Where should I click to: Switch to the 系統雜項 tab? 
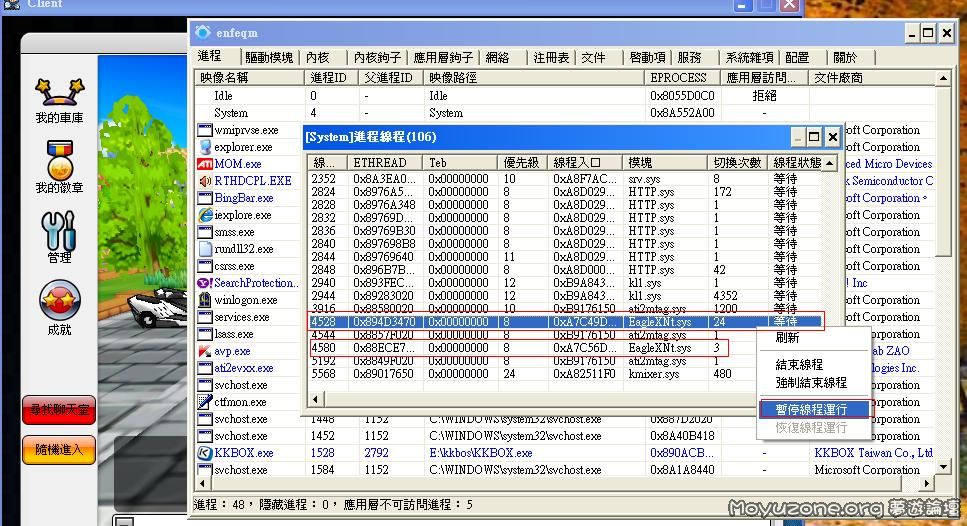point(749,57)
